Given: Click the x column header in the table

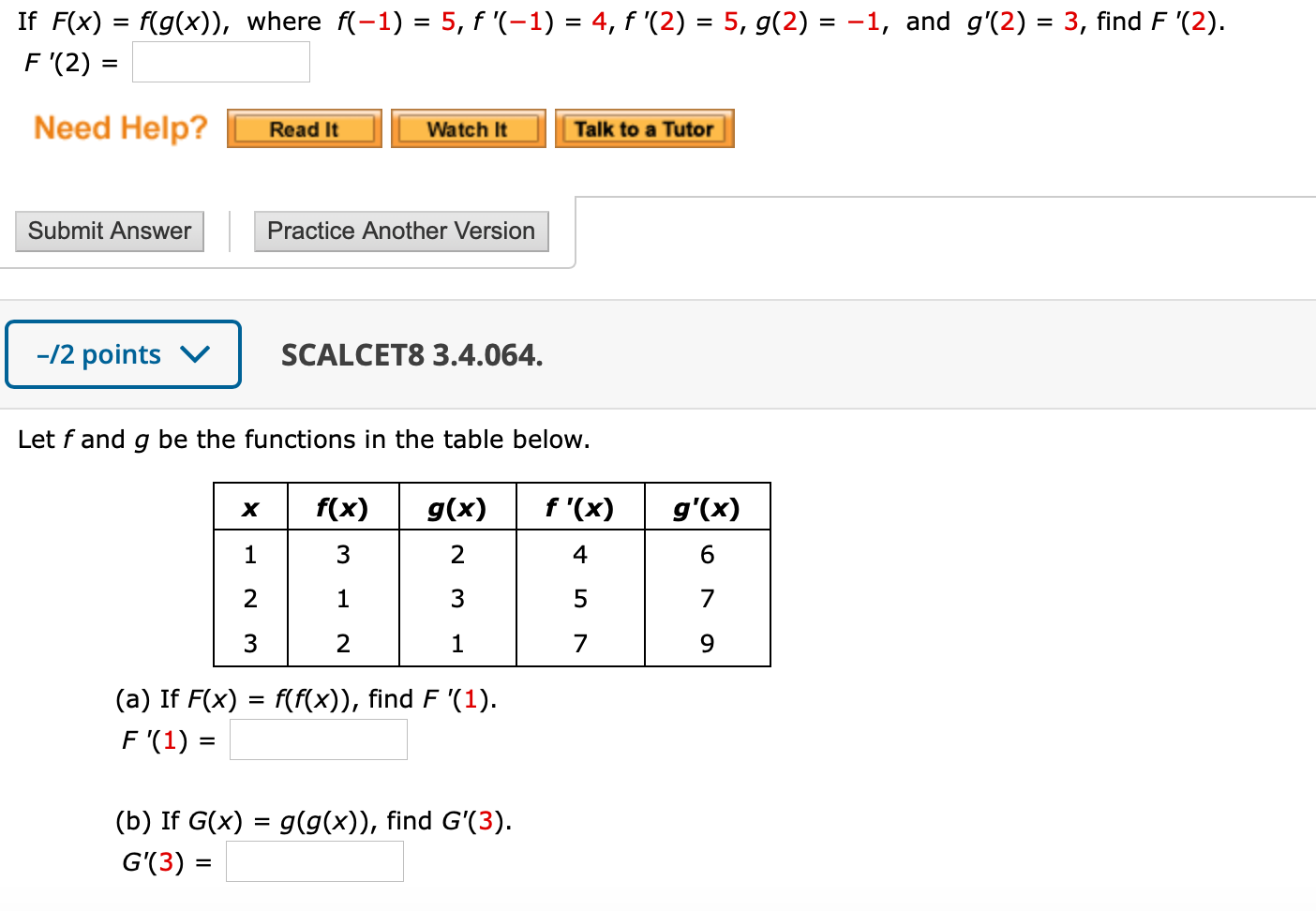Looking at the screenshot, I should [x=249, y=507].
